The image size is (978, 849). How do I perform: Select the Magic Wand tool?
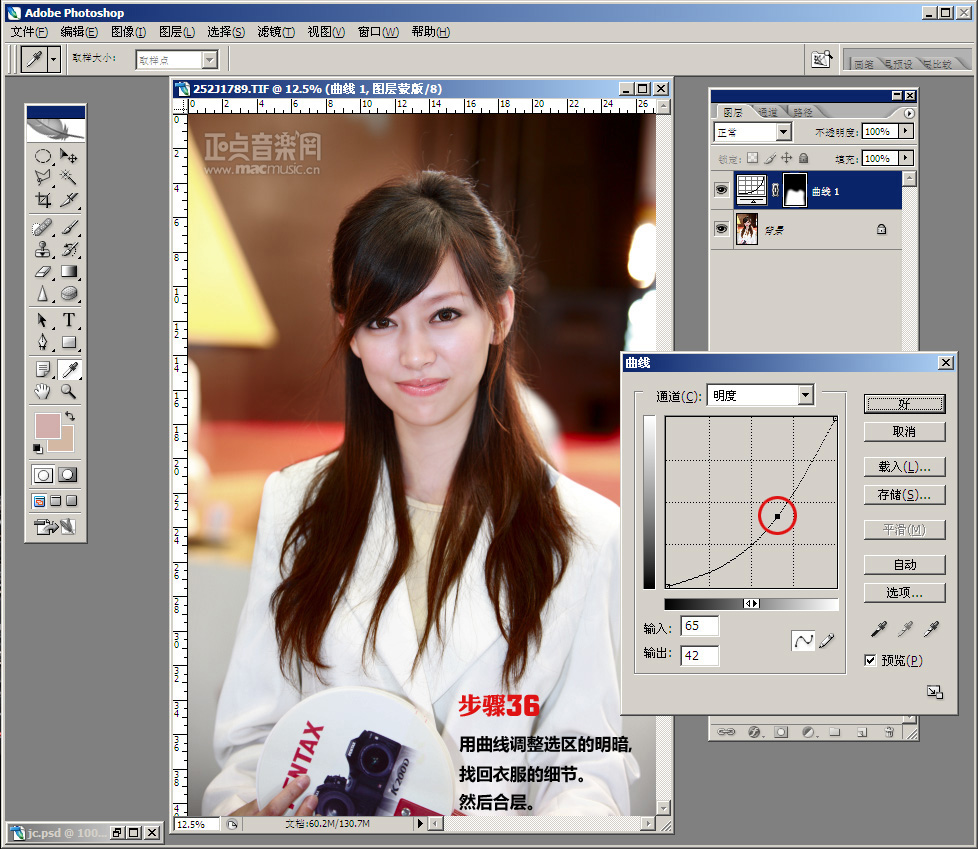pyautogui.click(x=69, y=177)
